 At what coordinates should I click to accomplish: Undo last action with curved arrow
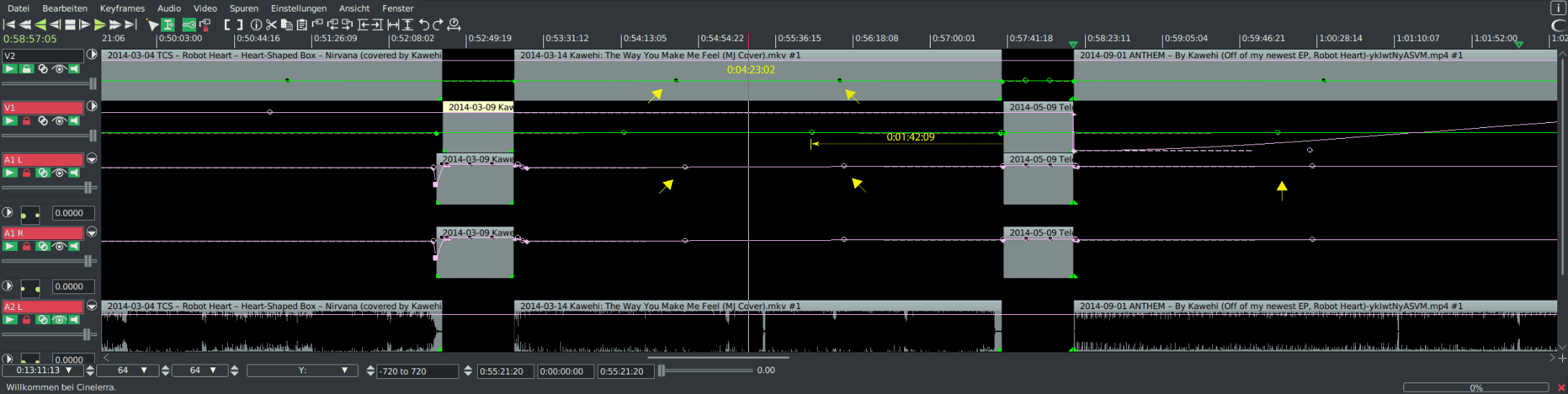click(423, 24)
